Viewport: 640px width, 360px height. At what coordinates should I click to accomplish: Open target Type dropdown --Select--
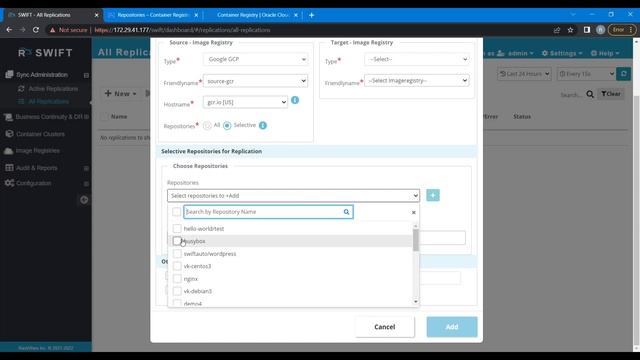417,59
